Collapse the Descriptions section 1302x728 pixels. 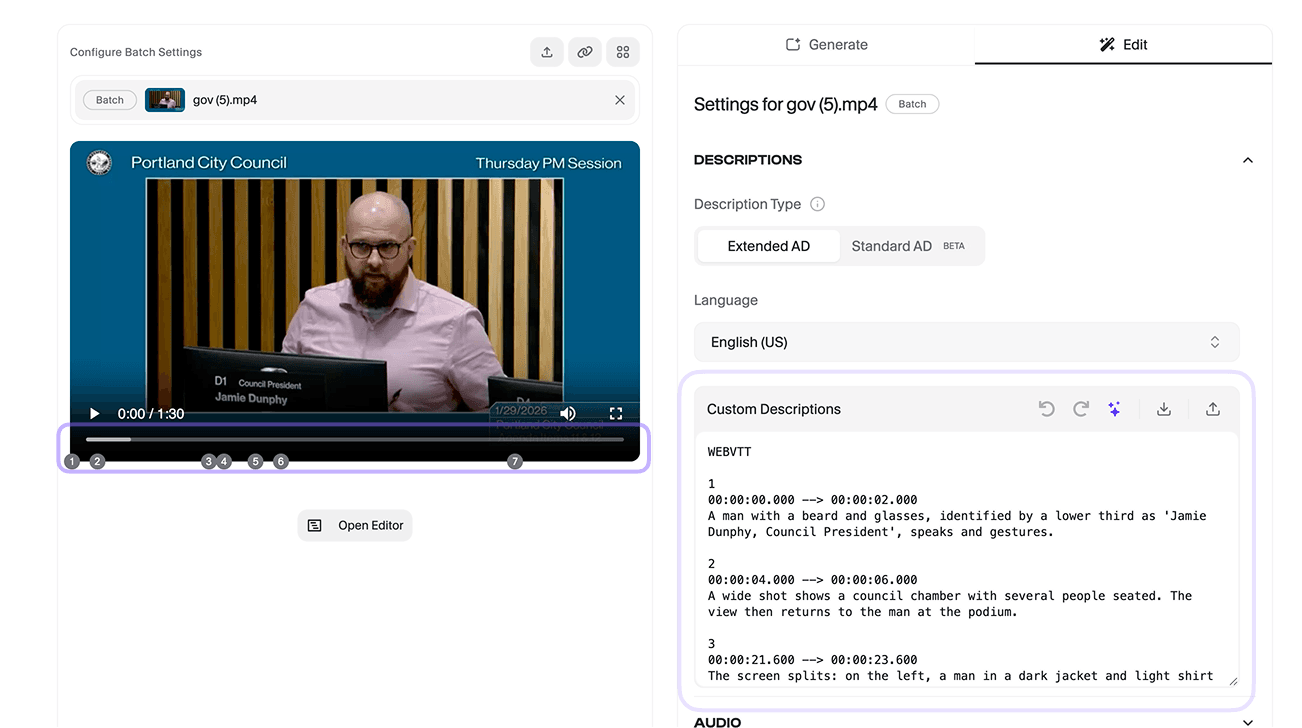pyautogui.click(x=1247, y=160)
